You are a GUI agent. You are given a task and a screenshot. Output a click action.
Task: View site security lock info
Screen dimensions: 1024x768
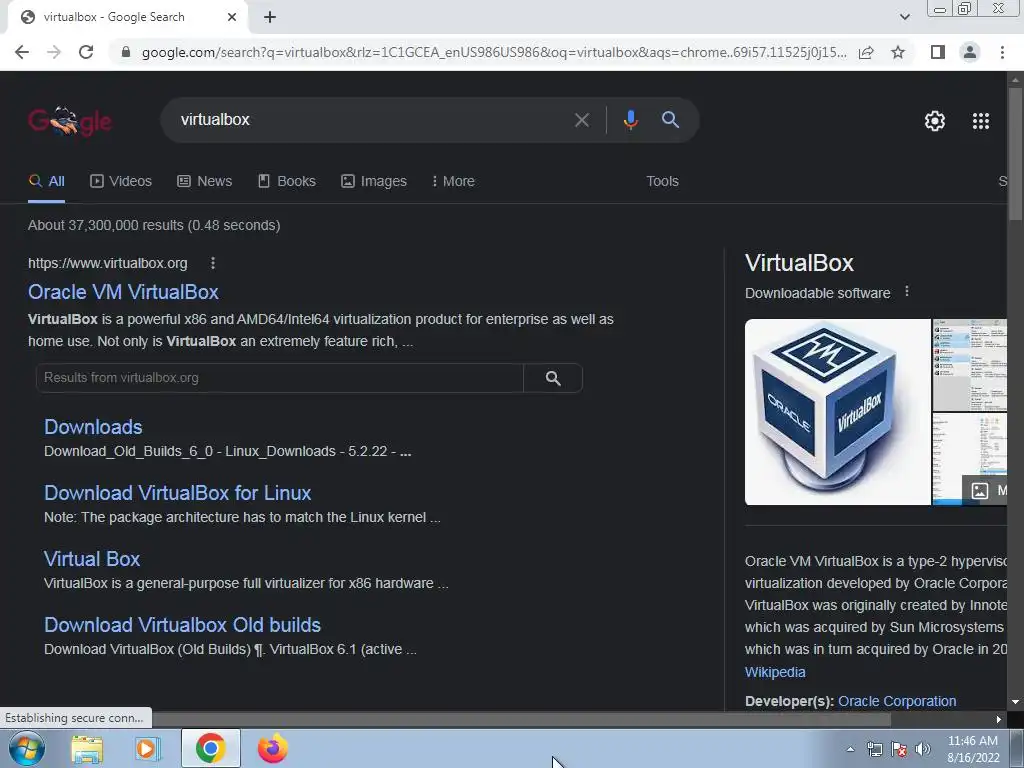coord(126,52)
